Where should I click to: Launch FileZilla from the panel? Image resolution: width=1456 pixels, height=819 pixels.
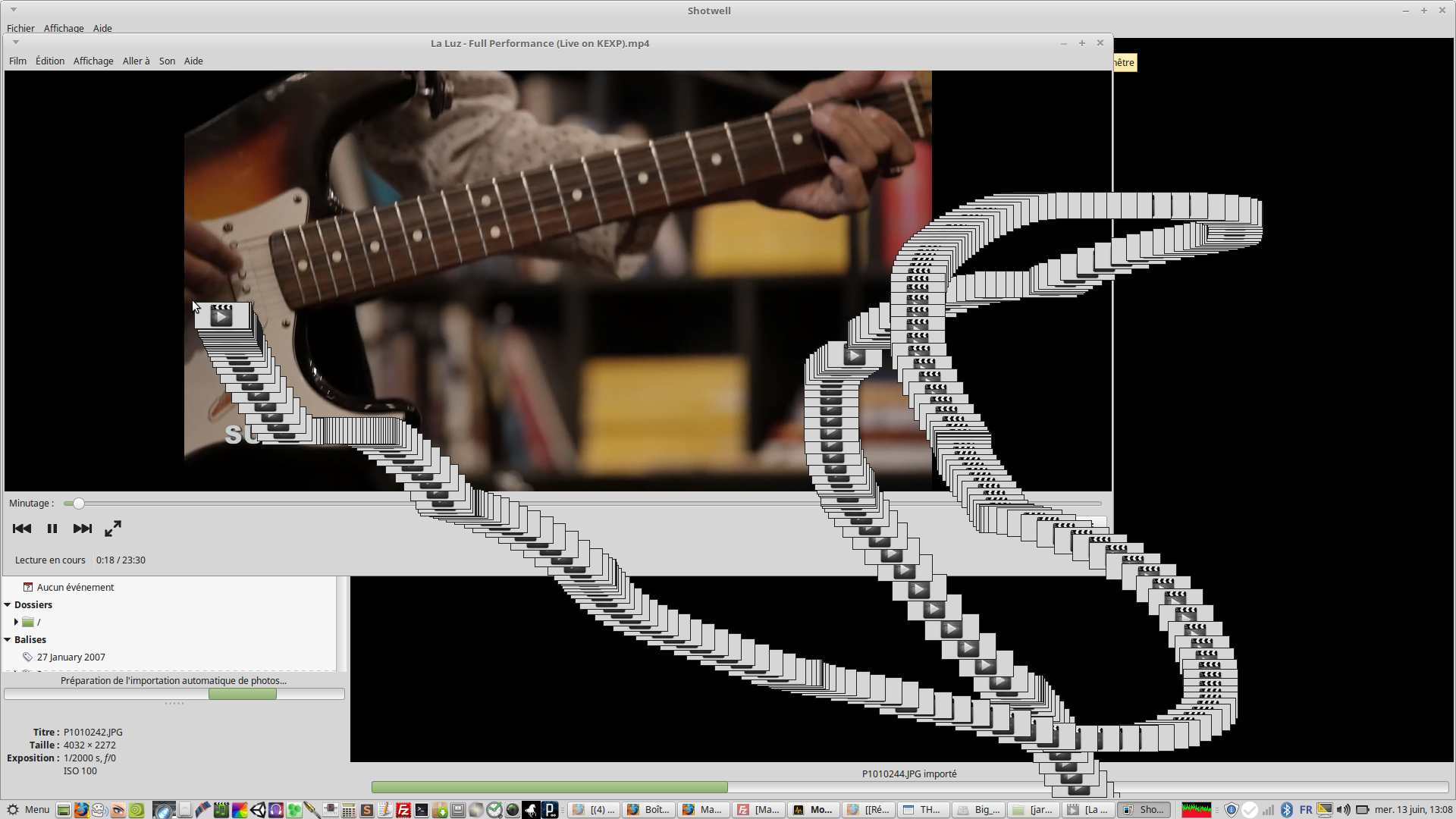click(x=403, y=810)
